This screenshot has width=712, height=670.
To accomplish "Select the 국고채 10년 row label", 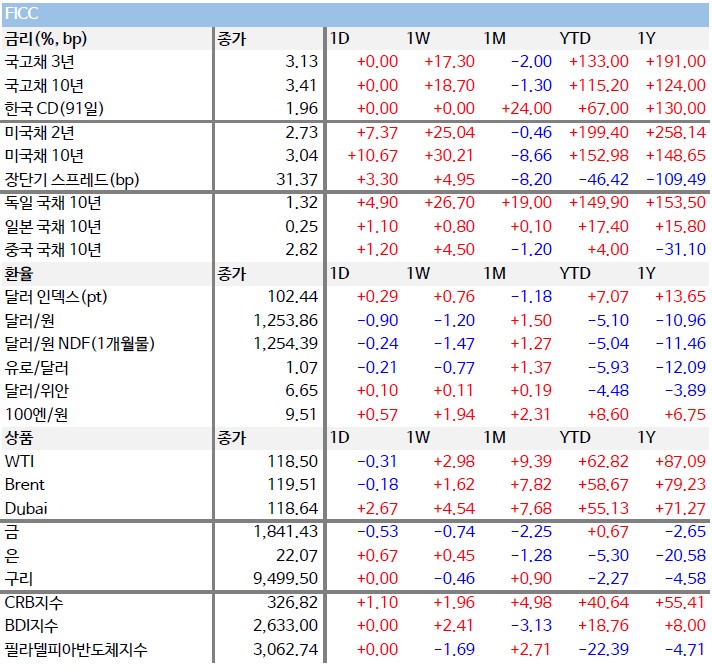I will (44, 85).
